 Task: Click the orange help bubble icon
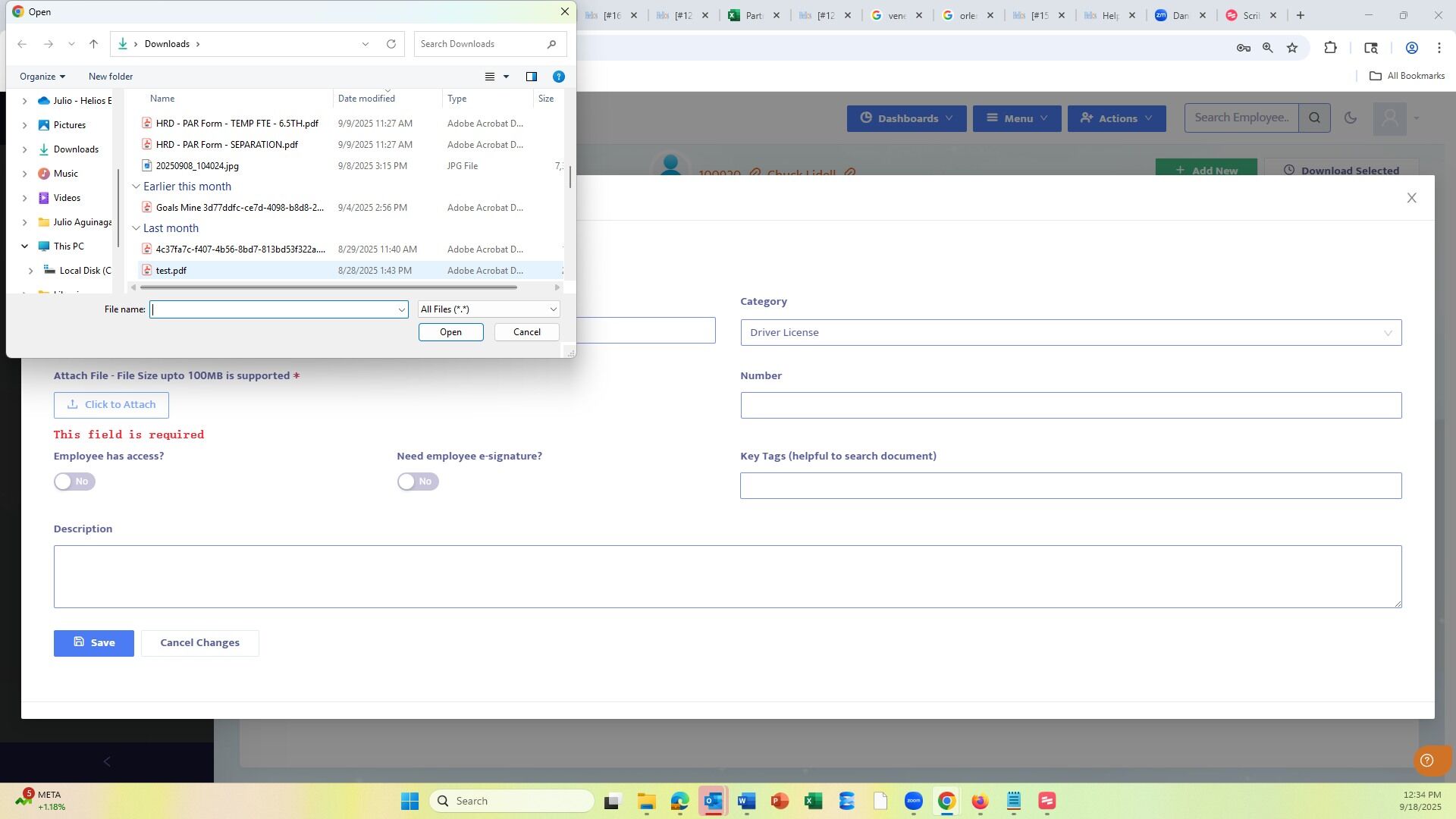tap(1426, 761)
